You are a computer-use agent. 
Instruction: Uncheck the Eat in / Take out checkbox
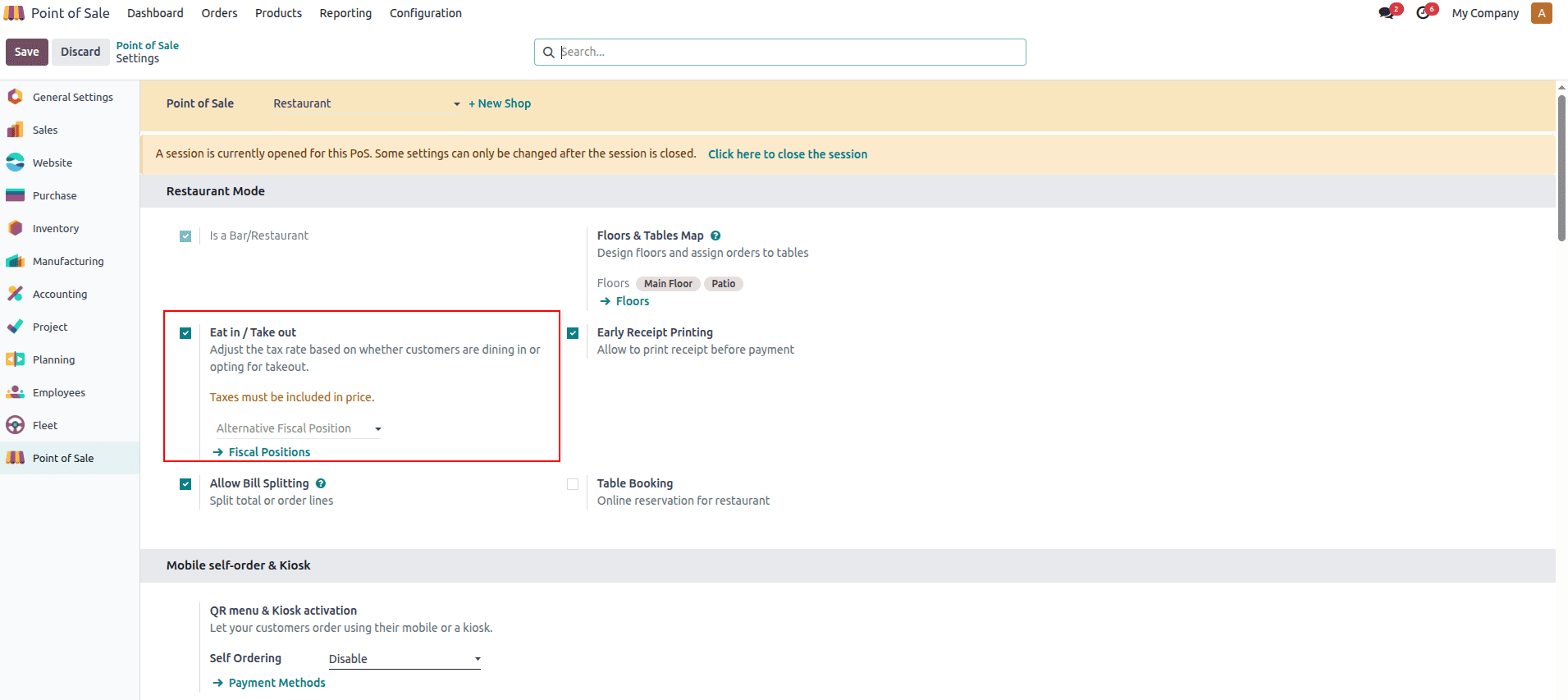click(x=185, y=333)
